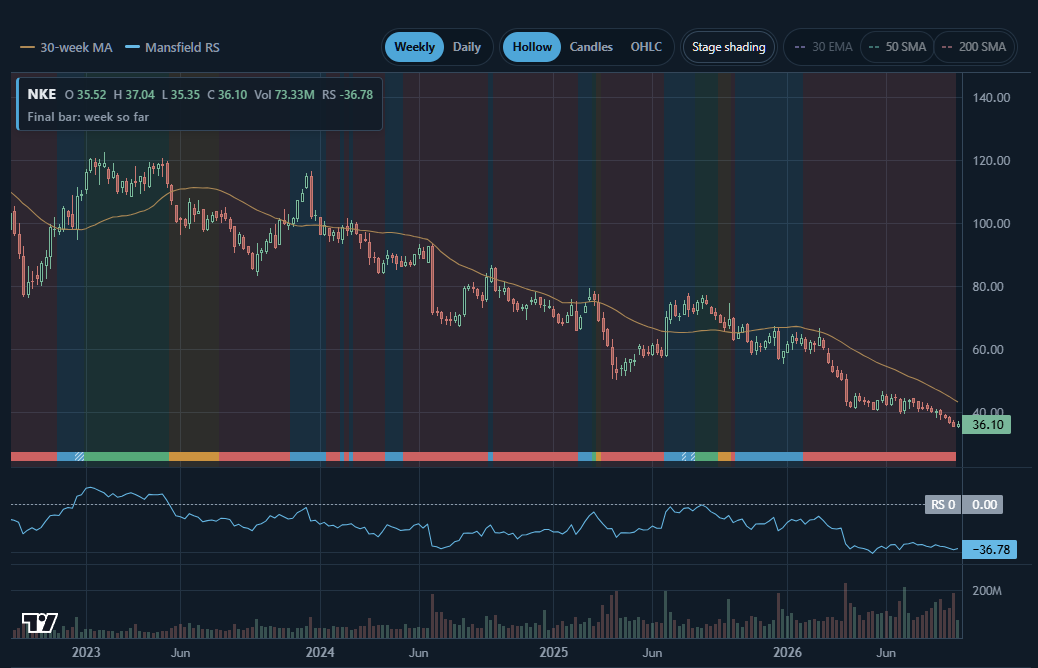Click the 0.00 RS axis value
Image resolution: width=1038 pixels, height=668 pixels.
tap(984, 504)
